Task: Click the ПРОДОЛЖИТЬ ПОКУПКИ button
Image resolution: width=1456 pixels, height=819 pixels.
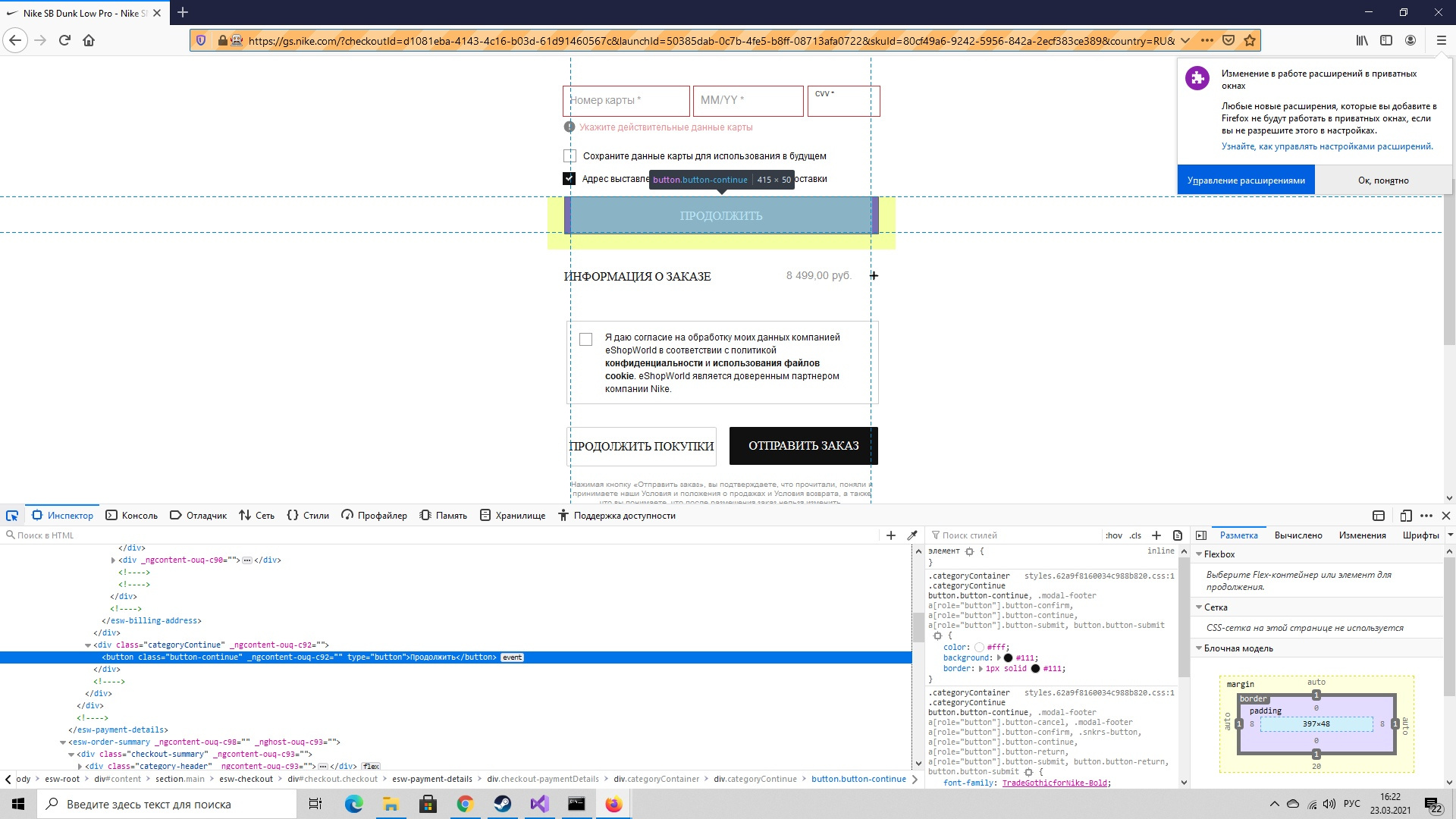Action: [642, 447]
